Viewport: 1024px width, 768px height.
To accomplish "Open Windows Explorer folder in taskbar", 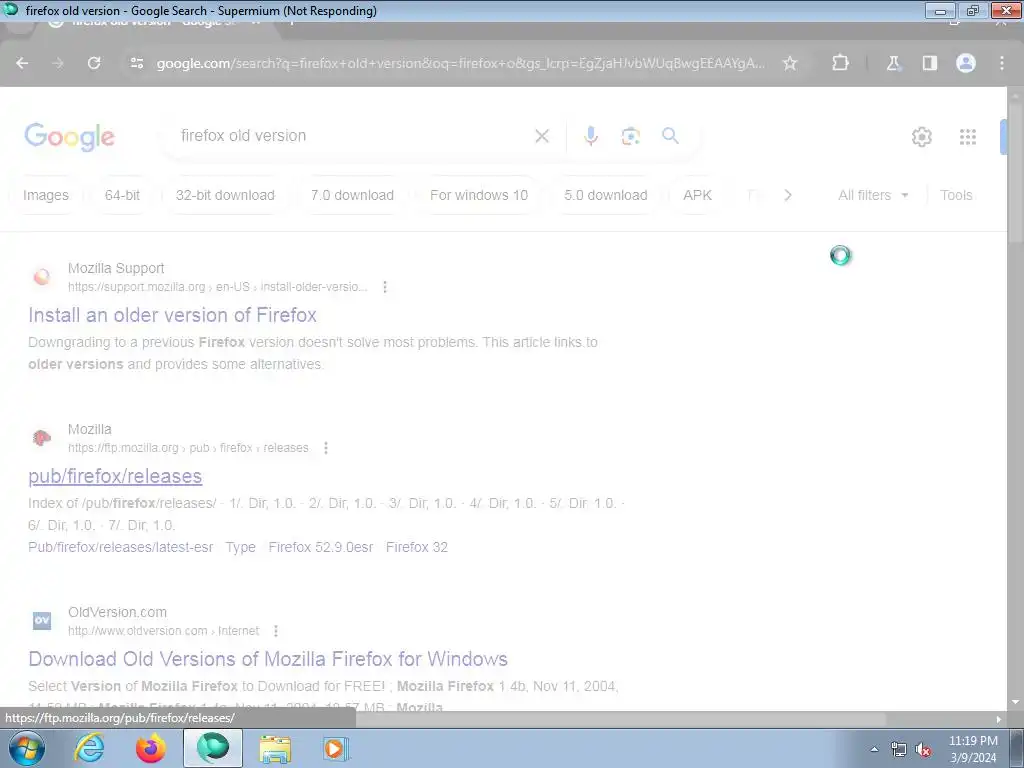I will [275, 749].
